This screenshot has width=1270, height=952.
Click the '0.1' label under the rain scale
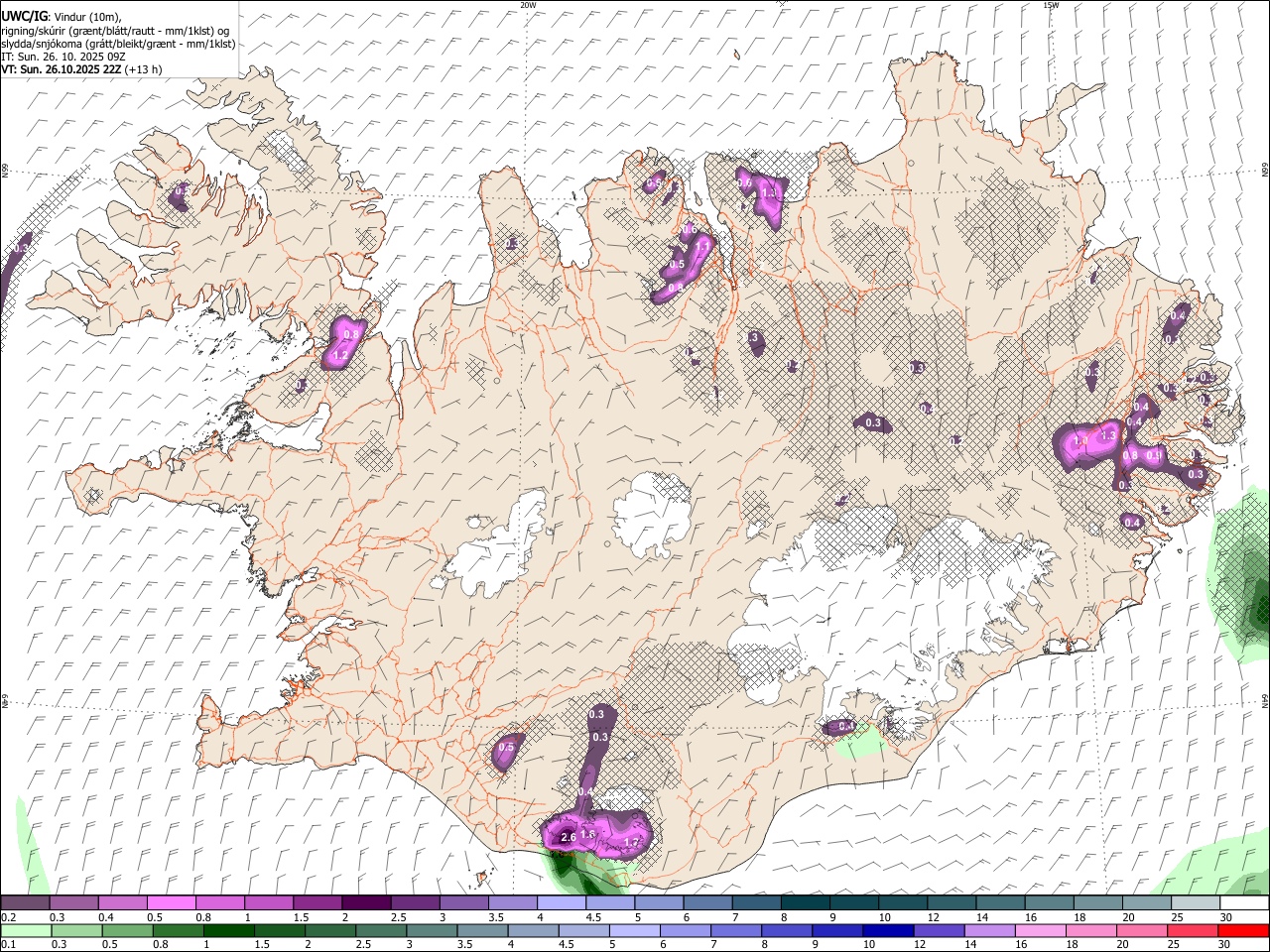click(8, 944)
